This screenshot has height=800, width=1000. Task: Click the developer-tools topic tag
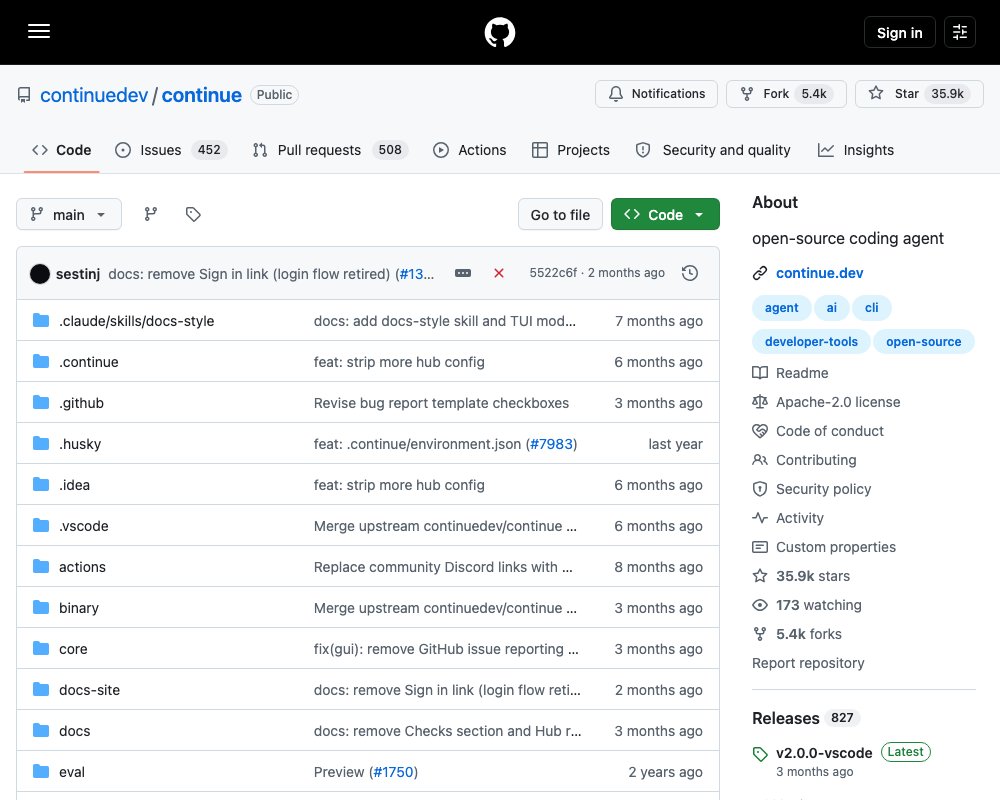[811, 341]
